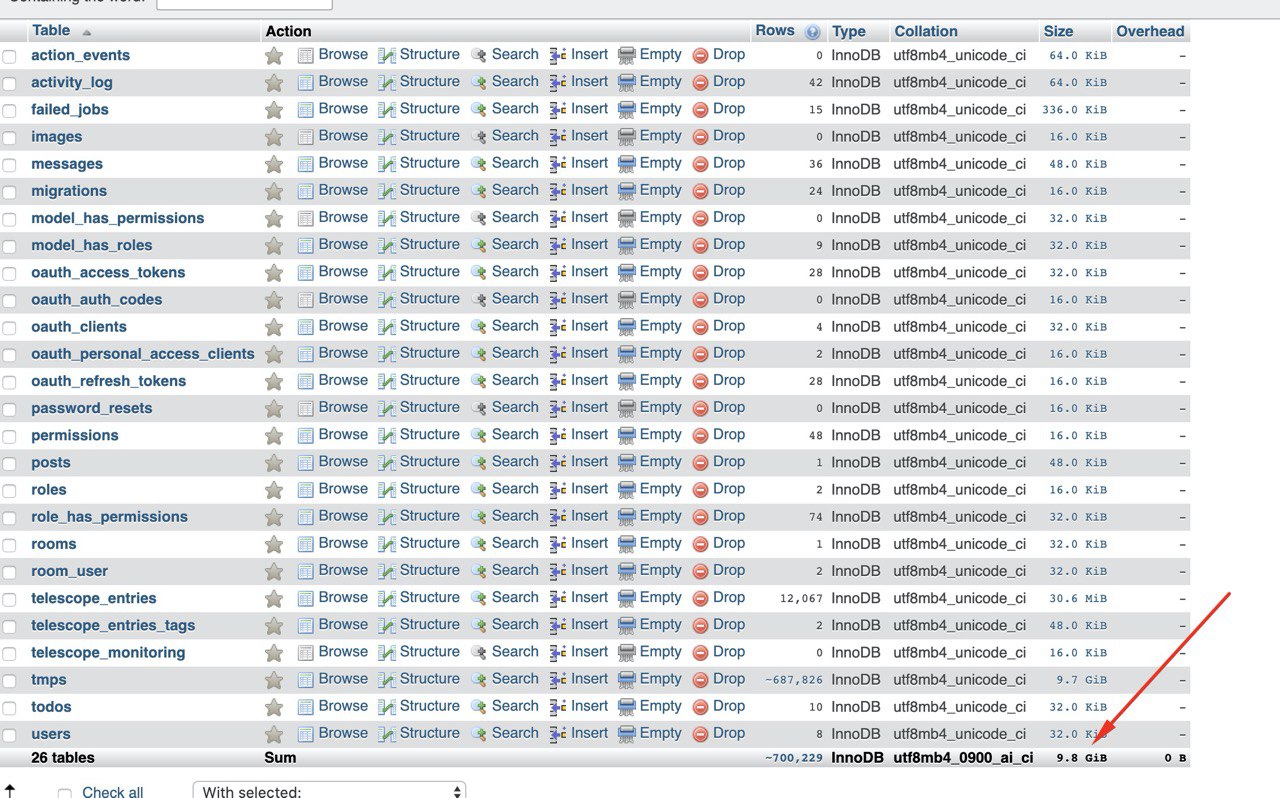
Task: Sort by the Size column header
Action: point(1058,31)
